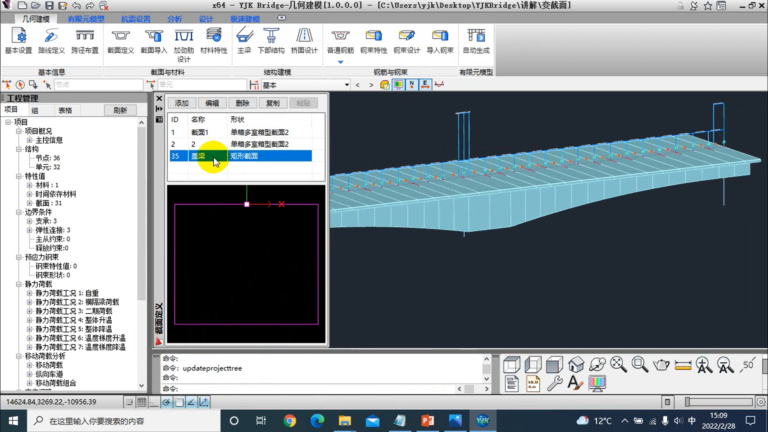Open the wrench settings tool
This screenshot has width=768, height=432.
tap(554, 383)
